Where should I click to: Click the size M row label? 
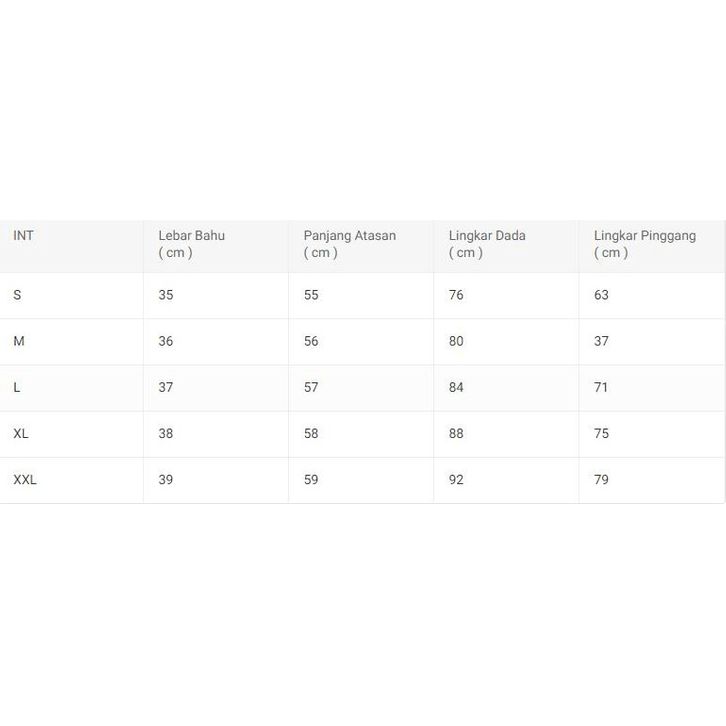[x=19, y=341]
